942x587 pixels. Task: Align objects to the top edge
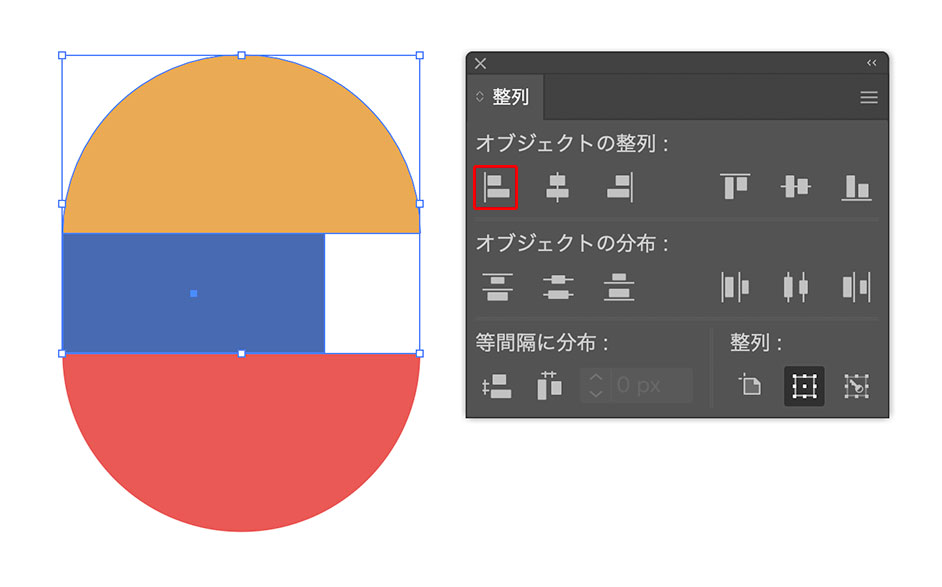735,187
